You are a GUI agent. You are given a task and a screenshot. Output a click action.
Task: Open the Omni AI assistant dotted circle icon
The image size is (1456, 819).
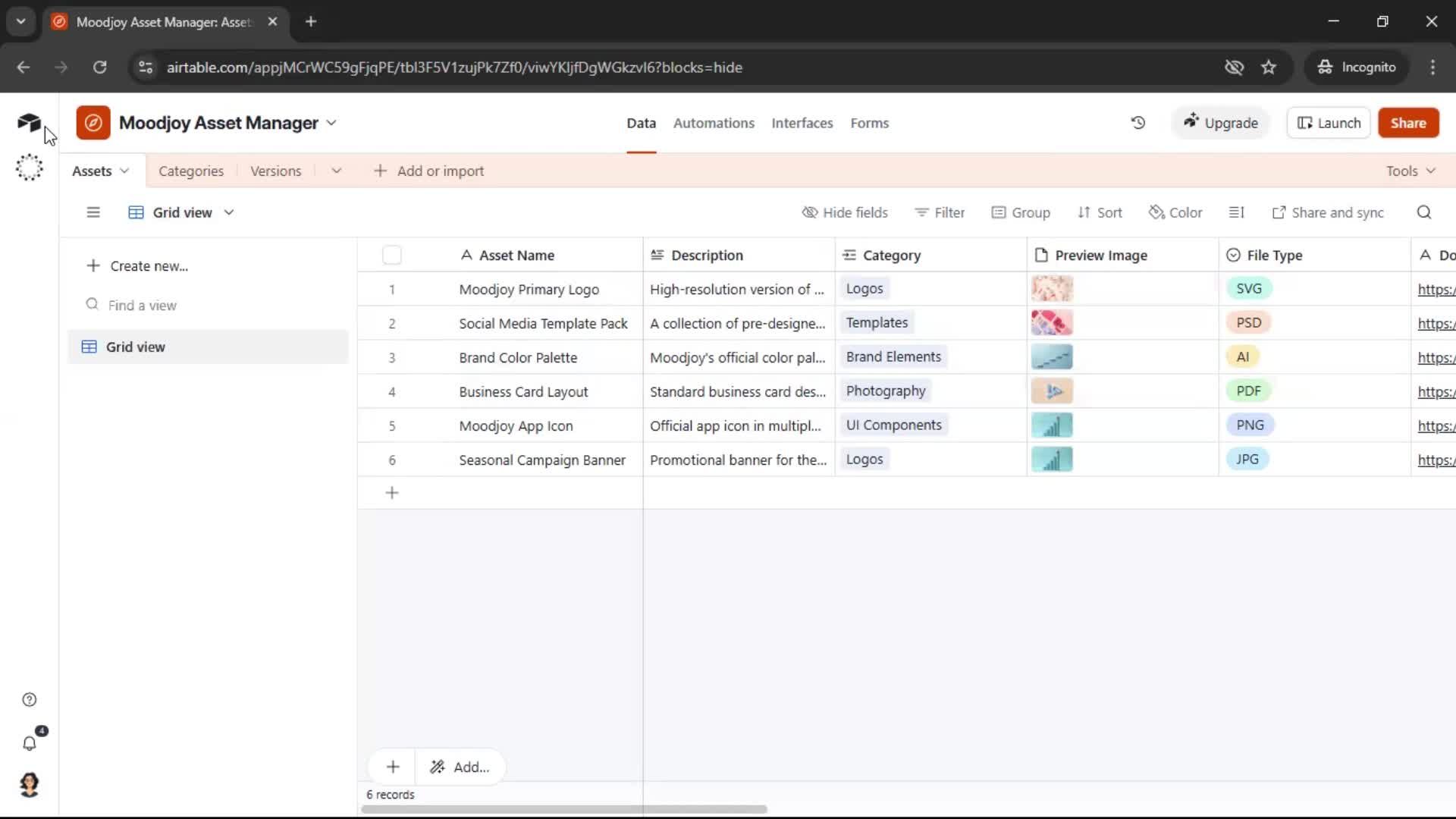click(x=29, y=168)
